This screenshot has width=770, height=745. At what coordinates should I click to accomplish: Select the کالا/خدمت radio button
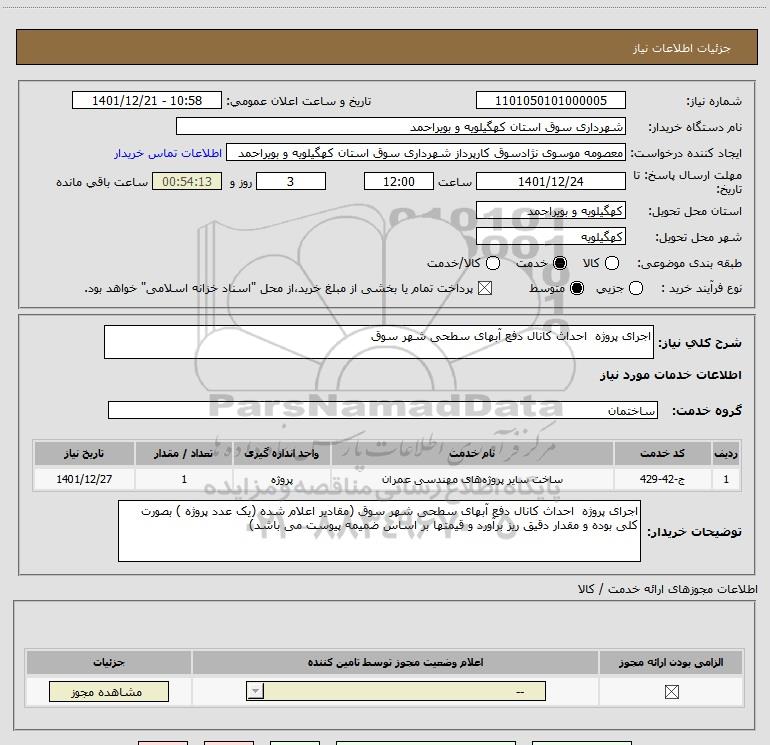[x=493, y=263]
